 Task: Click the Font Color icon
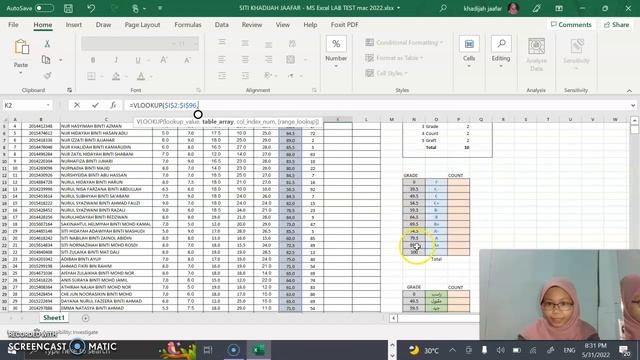coord(141,76)
